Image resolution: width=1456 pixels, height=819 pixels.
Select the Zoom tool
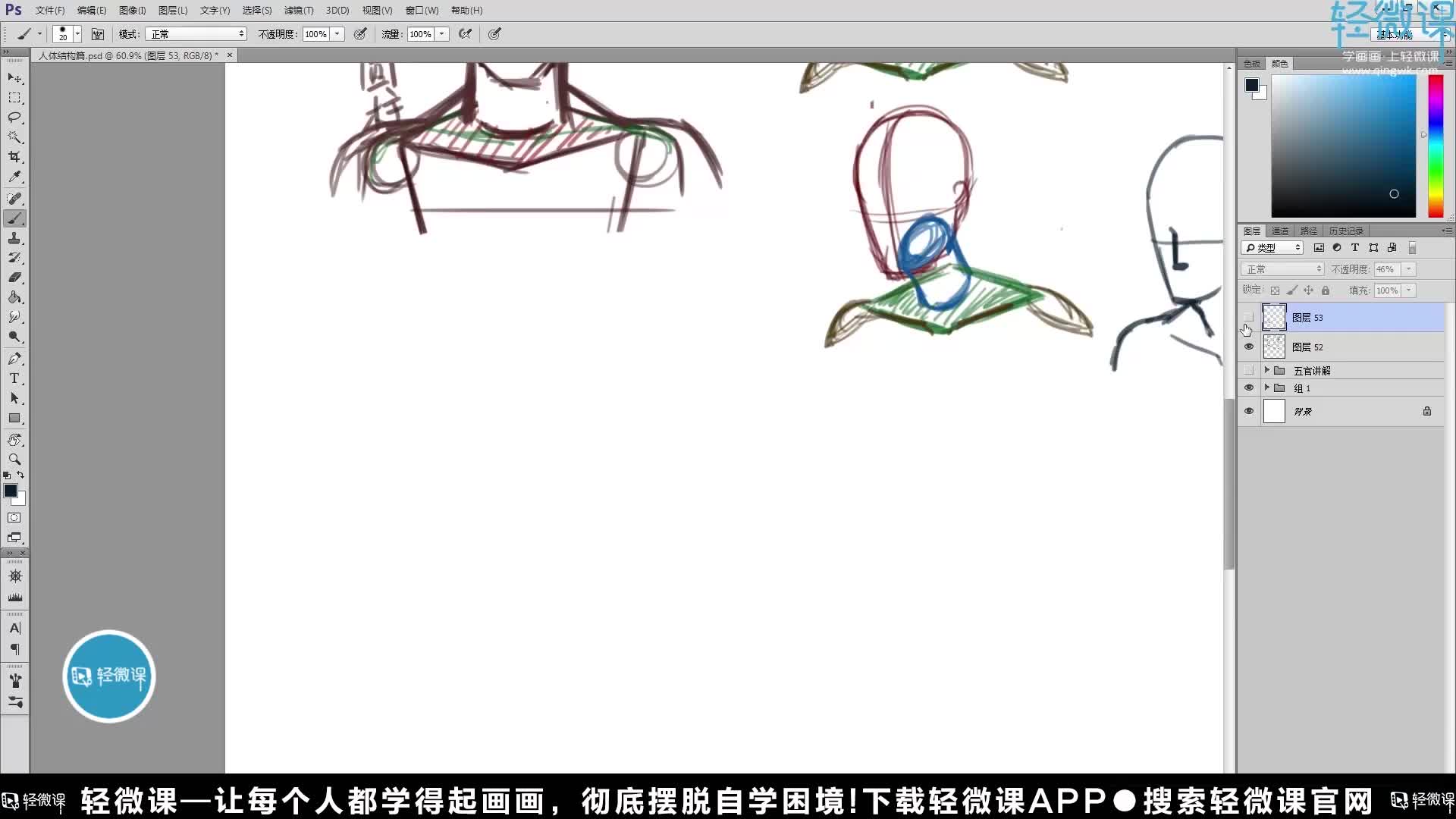[x=14, y=460]
